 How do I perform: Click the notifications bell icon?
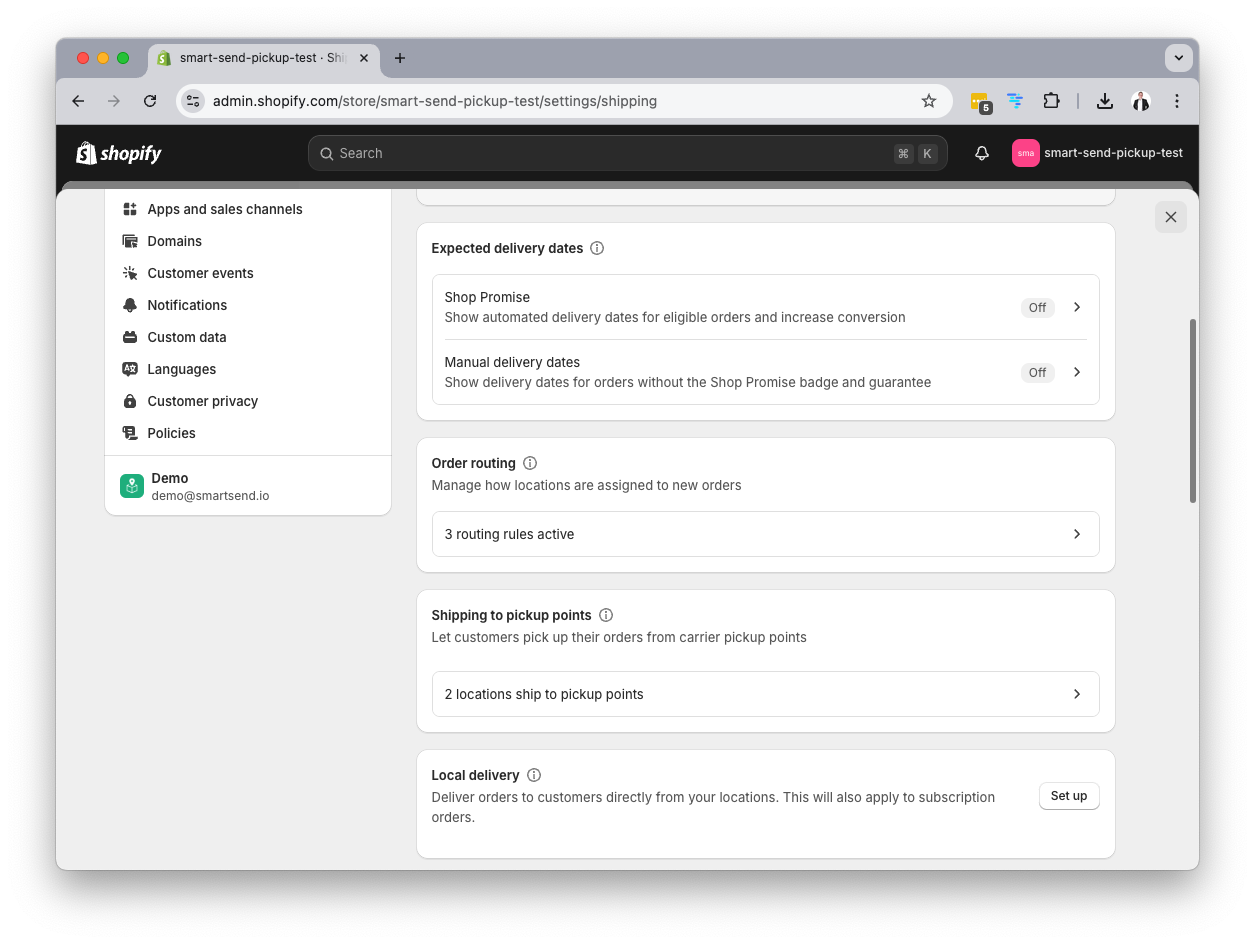[981, 153]
